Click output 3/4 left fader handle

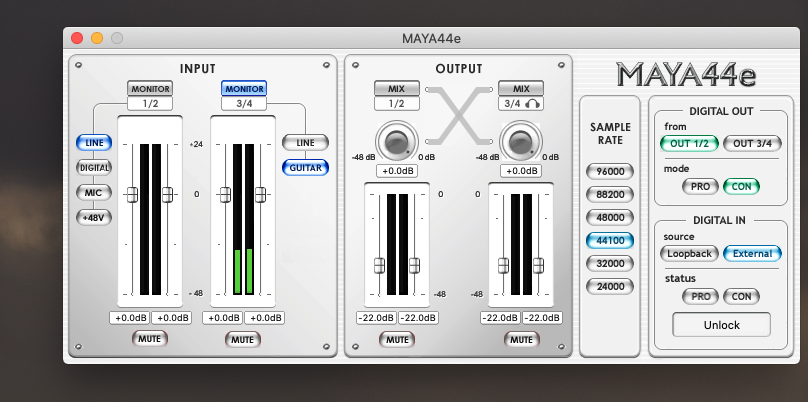coord(503,265)
